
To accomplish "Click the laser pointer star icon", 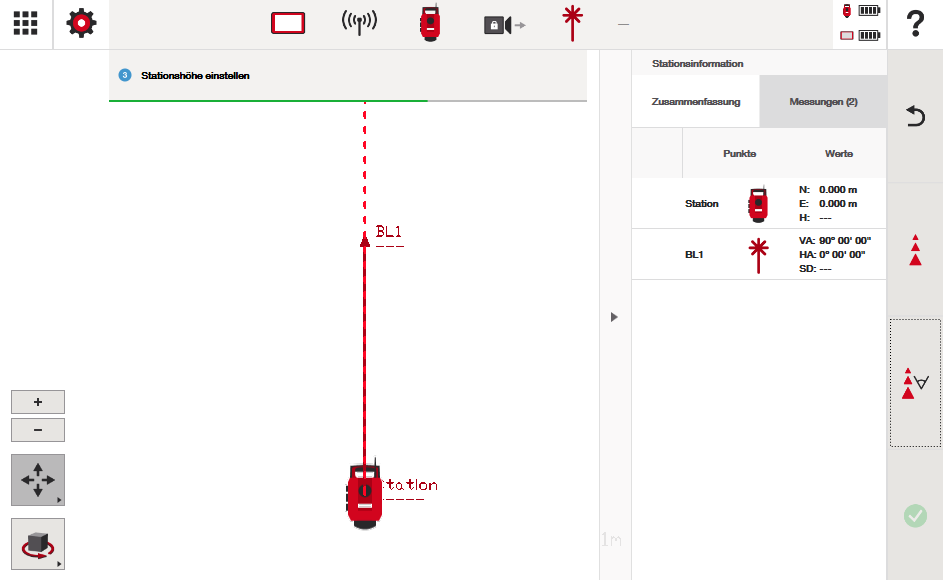I will (x=572, y=23).
